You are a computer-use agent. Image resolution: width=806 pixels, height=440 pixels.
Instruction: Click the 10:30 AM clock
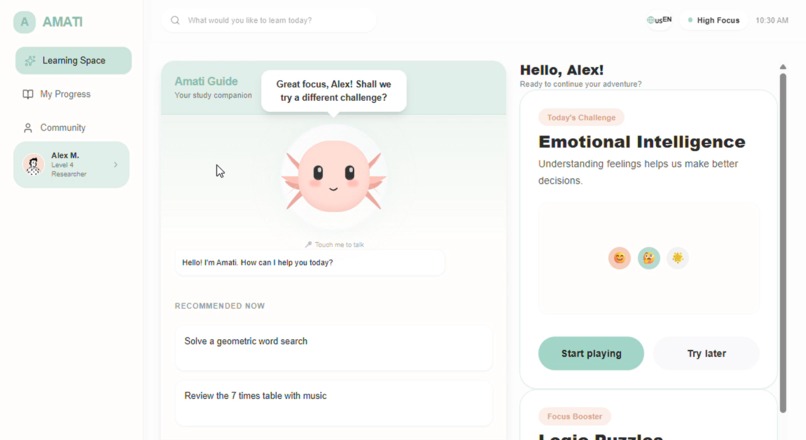(x=772, y=21)
